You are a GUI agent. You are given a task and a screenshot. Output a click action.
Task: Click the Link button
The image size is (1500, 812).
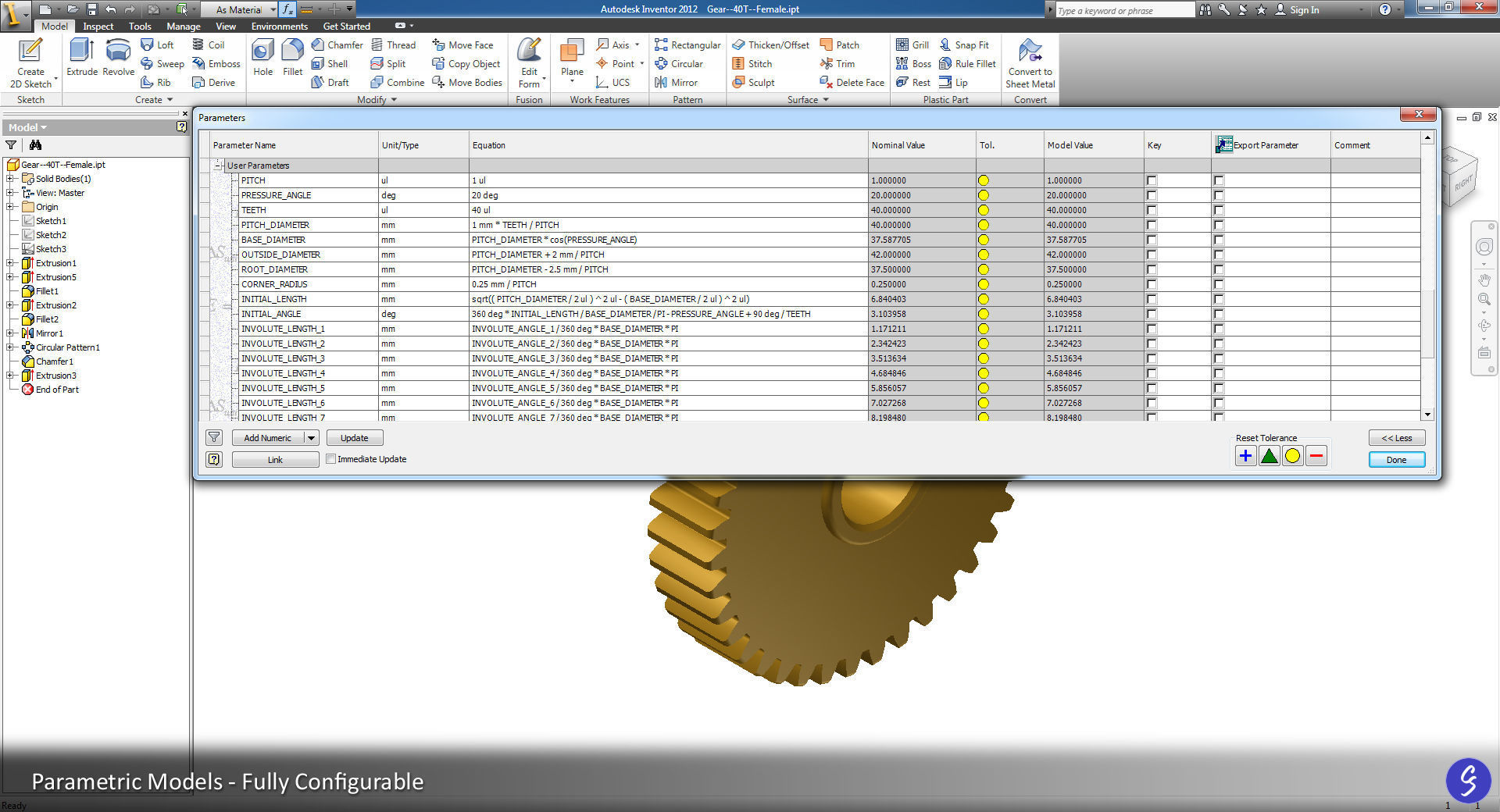[275, 460]
